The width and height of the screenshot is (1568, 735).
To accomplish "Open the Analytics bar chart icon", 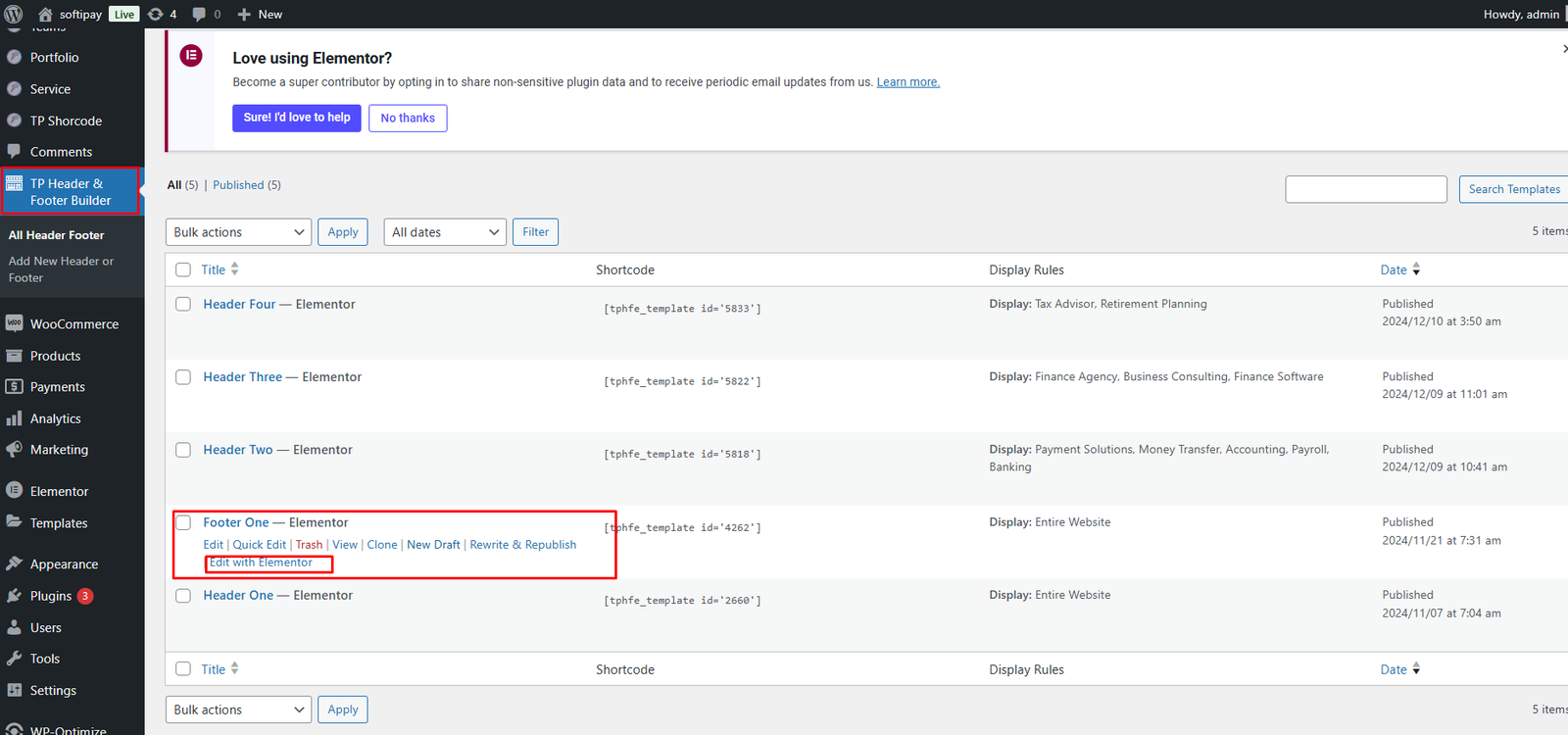I will click(14, 418).
